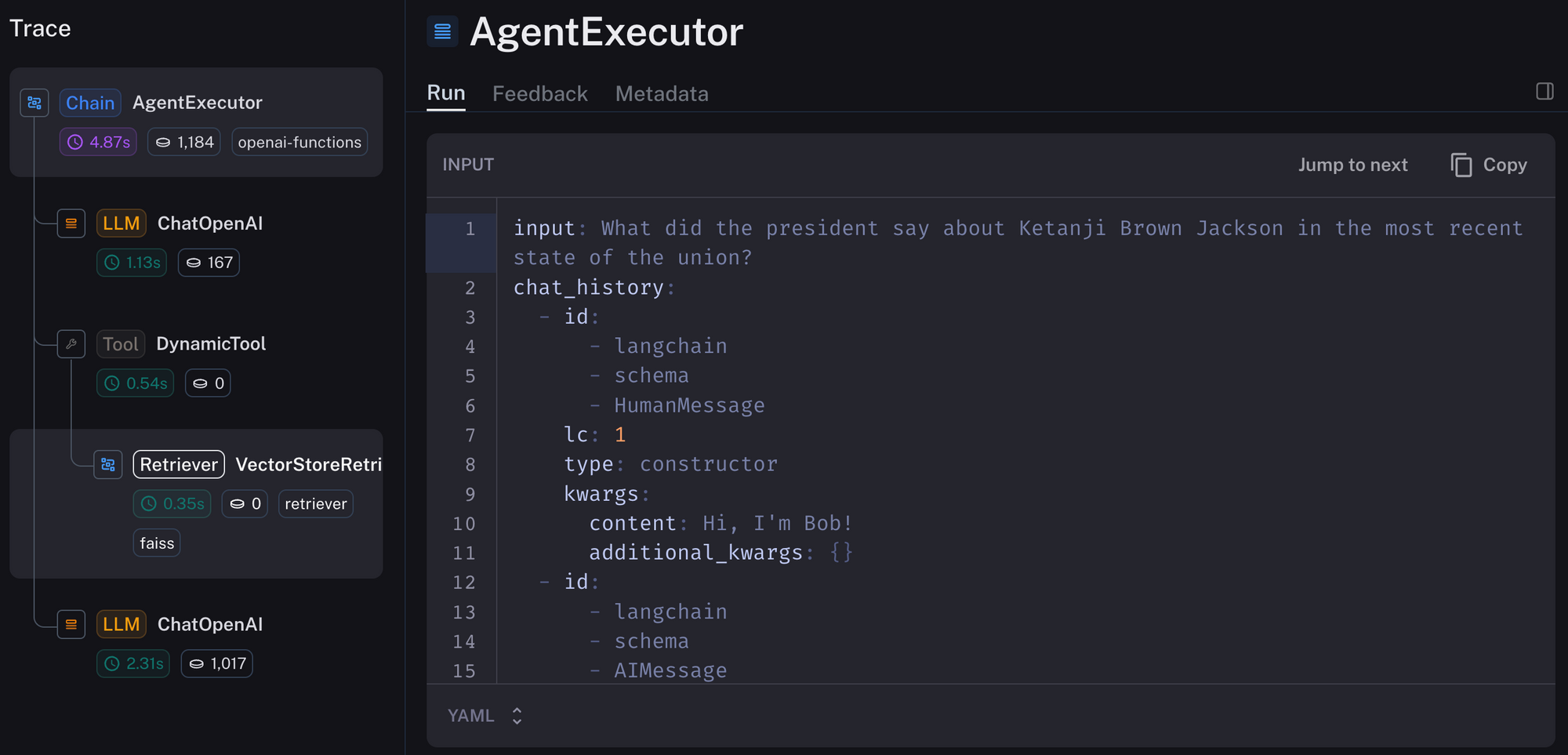Click the Jump to next button
The height and width of the screenshot is (755, 1568).
pyautogui.click(x=1352, y=165)
